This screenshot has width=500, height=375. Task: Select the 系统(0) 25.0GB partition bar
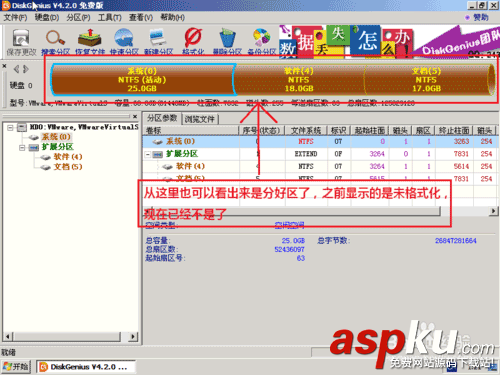click(x=142, y=80)
